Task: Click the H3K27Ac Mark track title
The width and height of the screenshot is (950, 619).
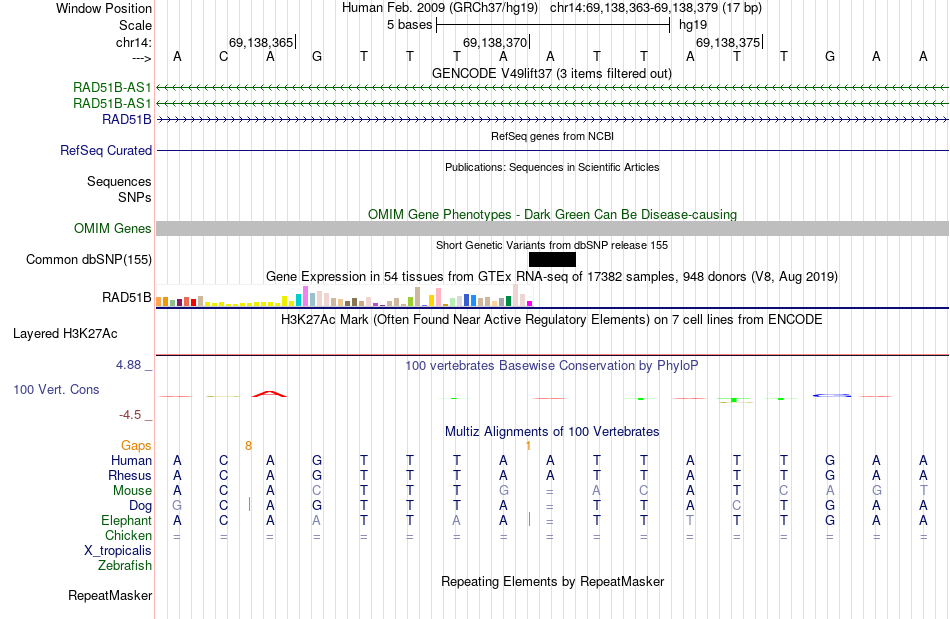Action: (552, 319)
